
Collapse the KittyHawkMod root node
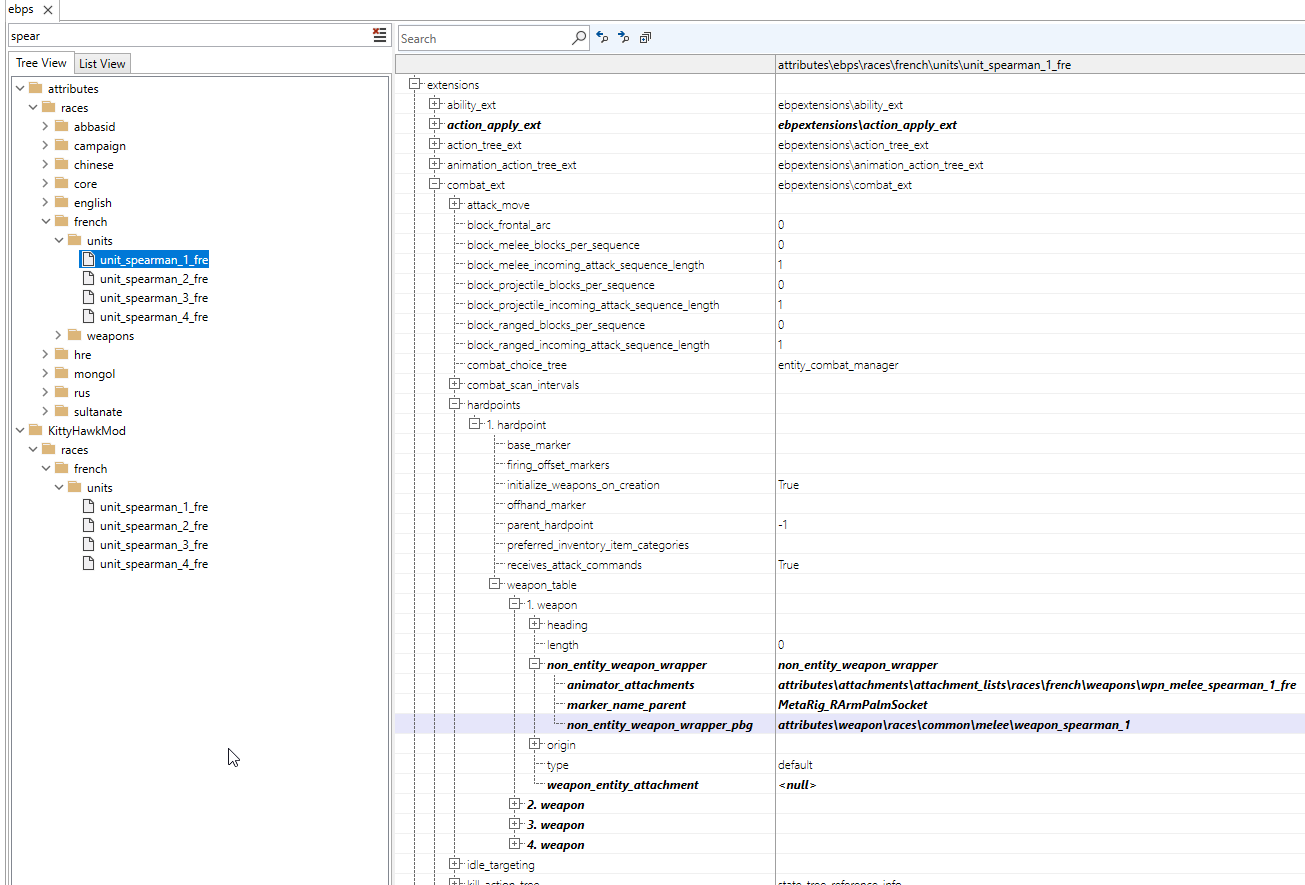[x=20, y=430]
